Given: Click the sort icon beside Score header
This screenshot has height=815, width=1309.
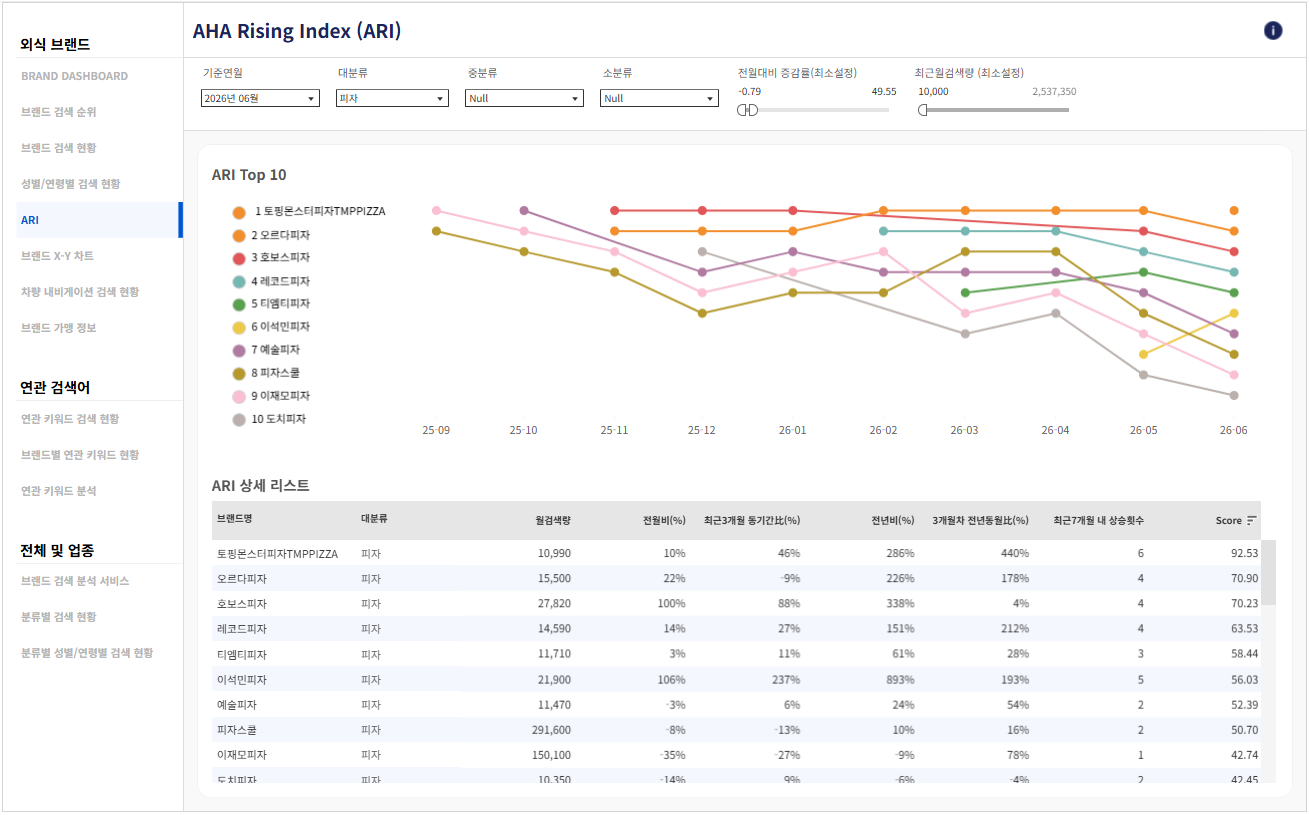Looking at the screenshot, I should tap(1252, 521).
